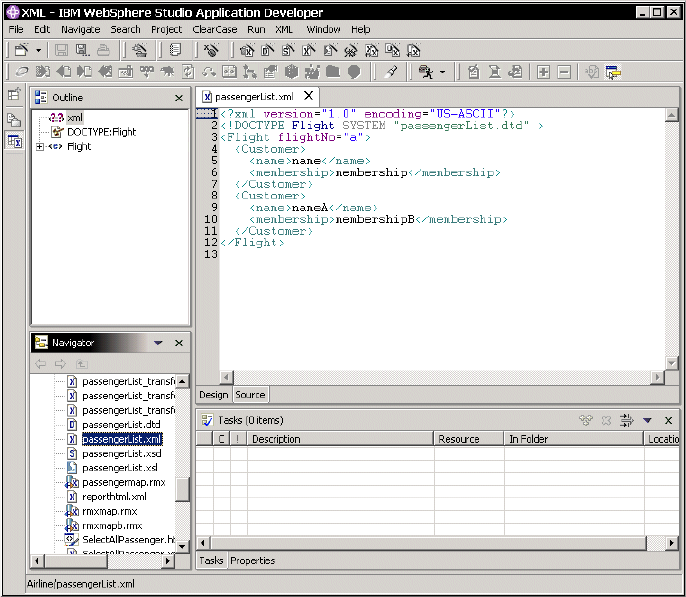The height and width of the screenshot is (597, 686).
Task: Click the Description column header in Tasks
Action: 276,439
